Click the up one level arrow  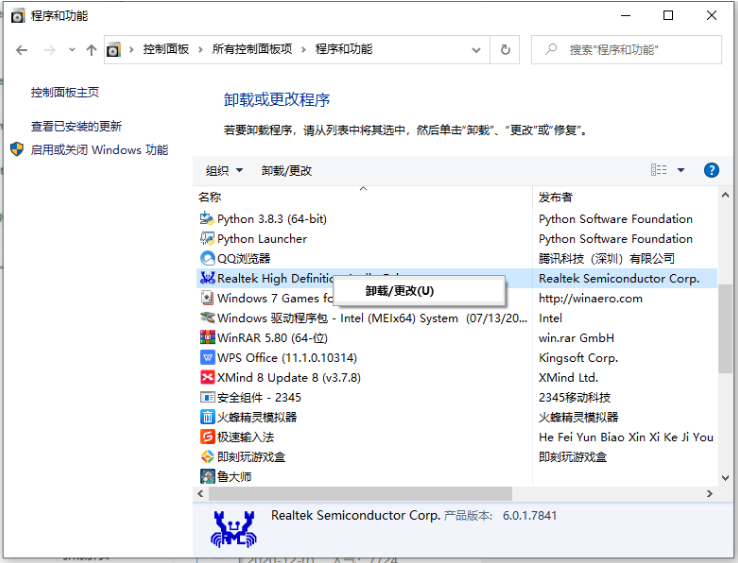[x=91, y=49]
